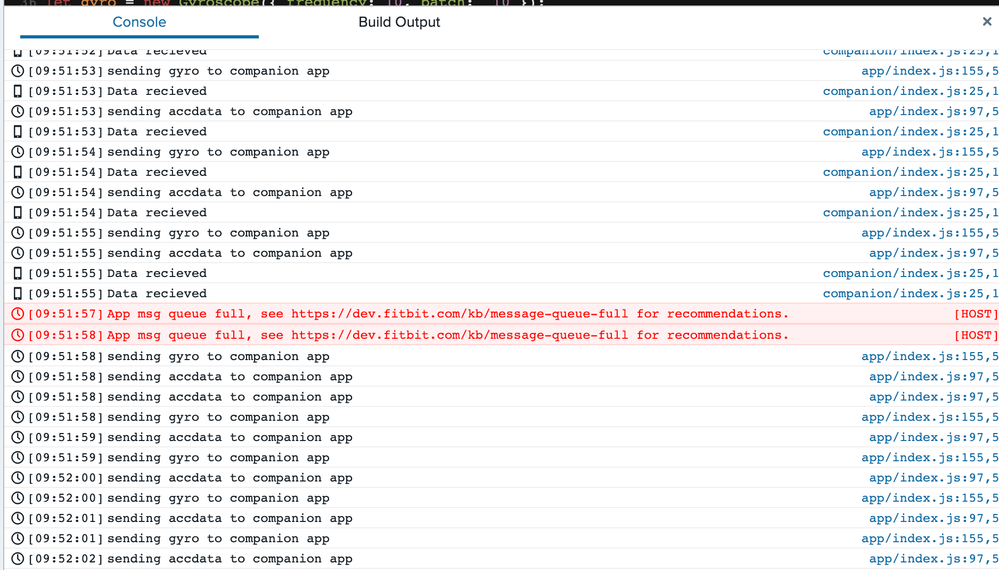Click phone icon on last 09:51:55 Data recieved row

17,294
